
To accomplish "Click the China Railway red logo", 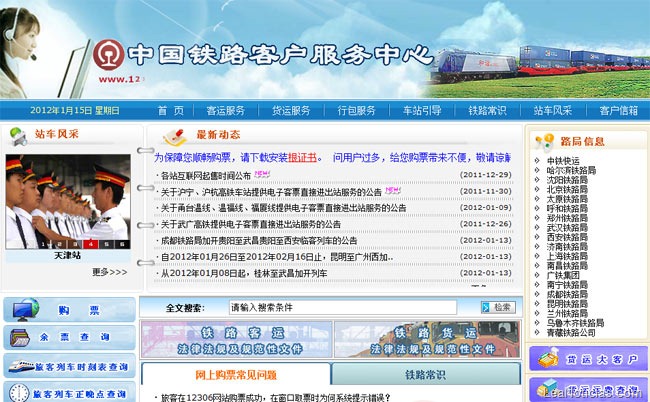I will tap(108, 55).
